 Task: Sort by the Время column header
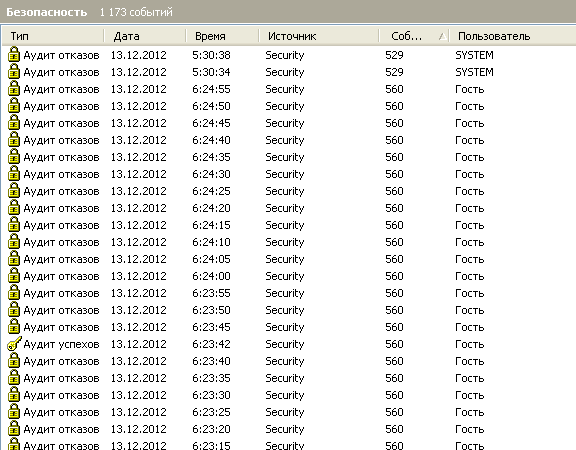tap(222, 36)
